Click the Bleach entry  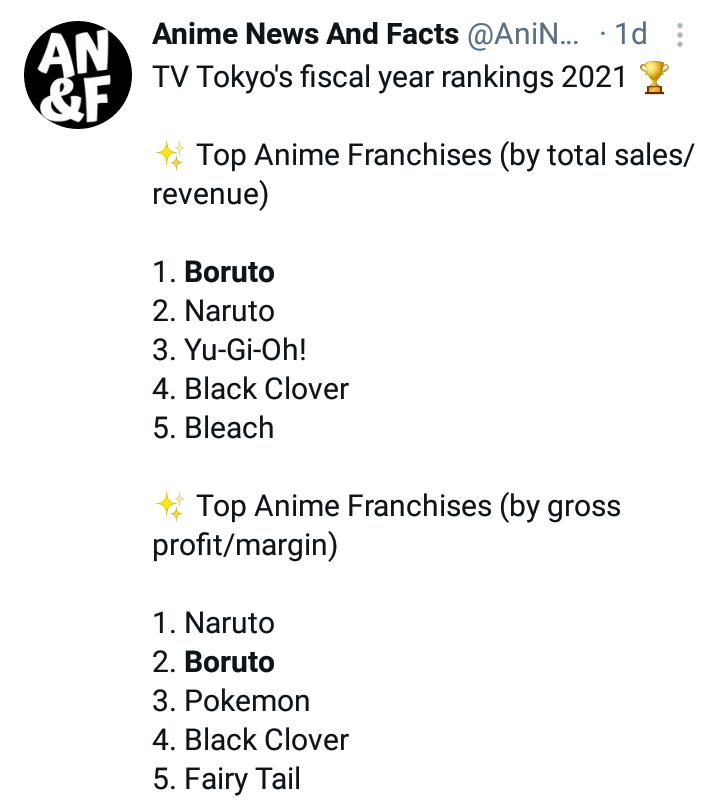coord(229,427)
